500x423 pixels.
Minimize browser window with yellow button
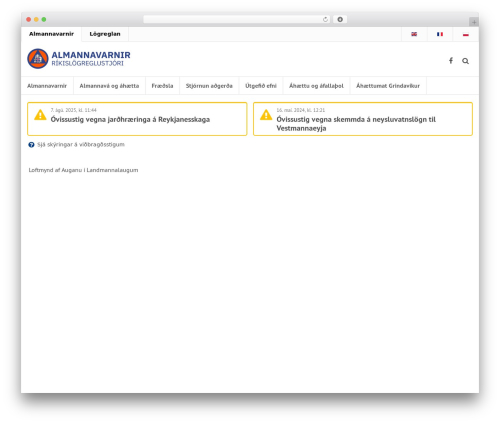(36, 19)
